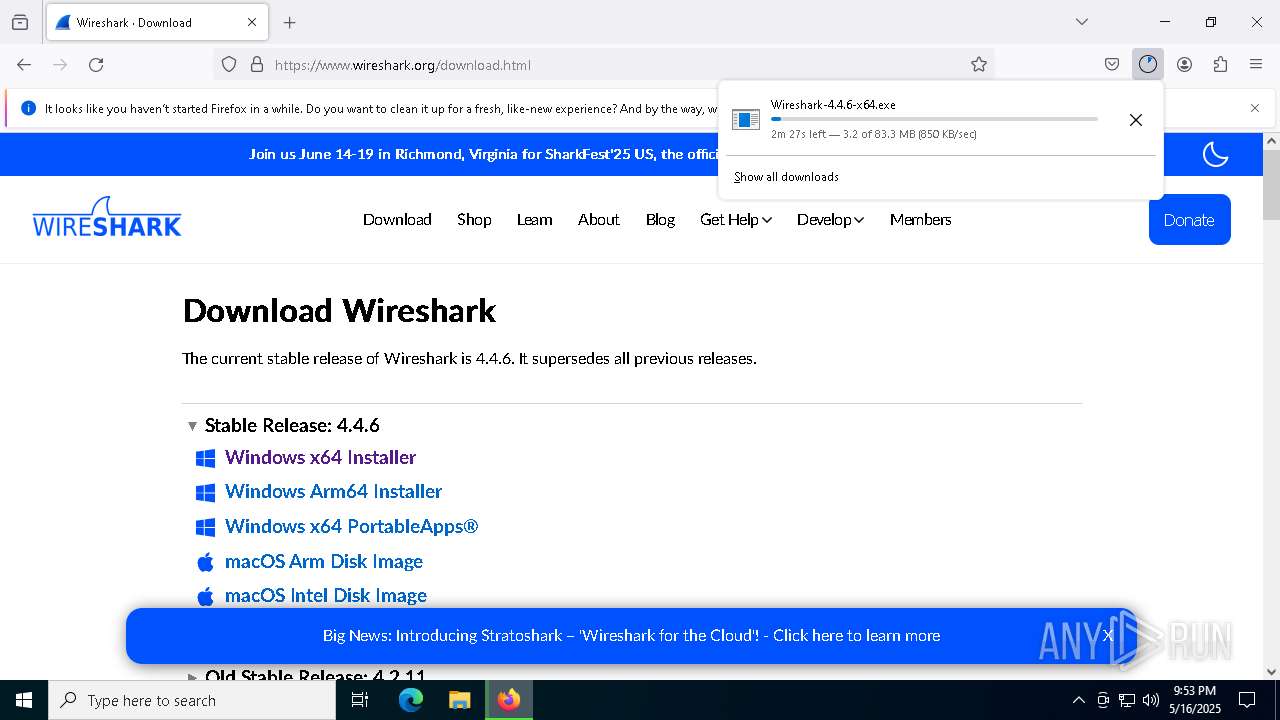
Task: Click the info icon in the notification bar
Action: [28, 108]
